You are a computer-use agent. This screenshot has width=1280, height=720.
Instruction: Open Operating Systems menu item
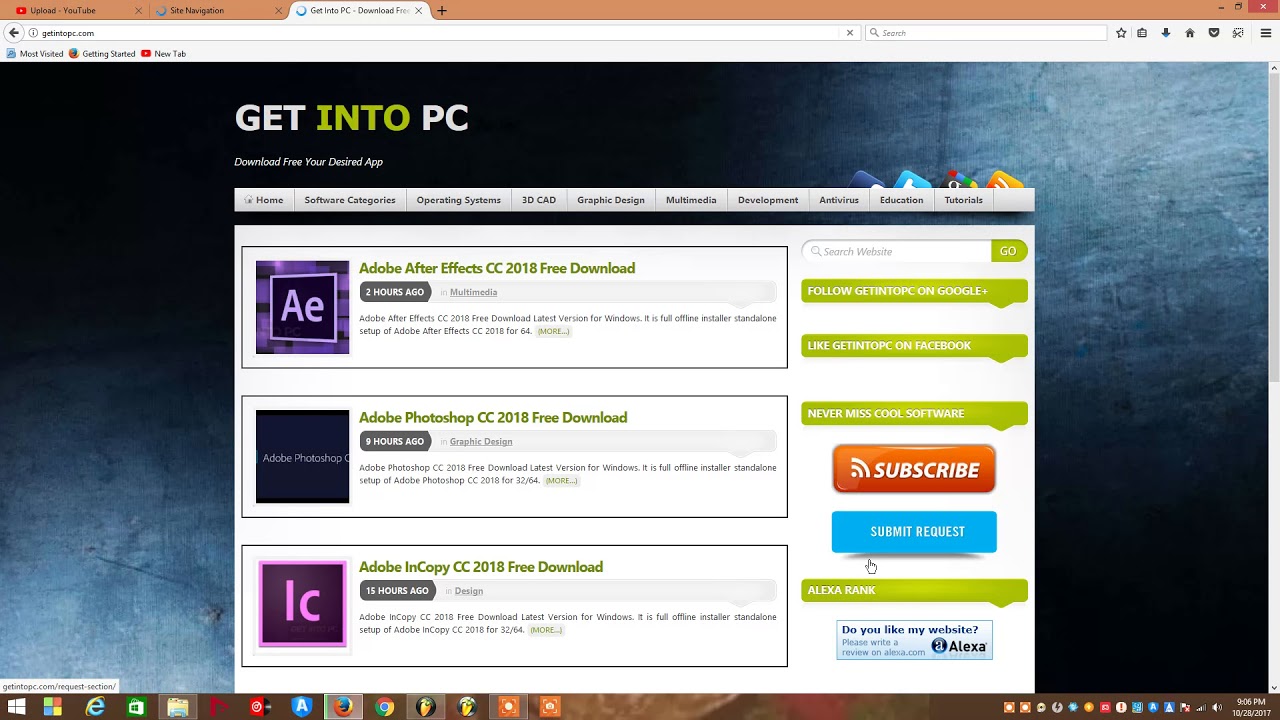coord(459,200)
